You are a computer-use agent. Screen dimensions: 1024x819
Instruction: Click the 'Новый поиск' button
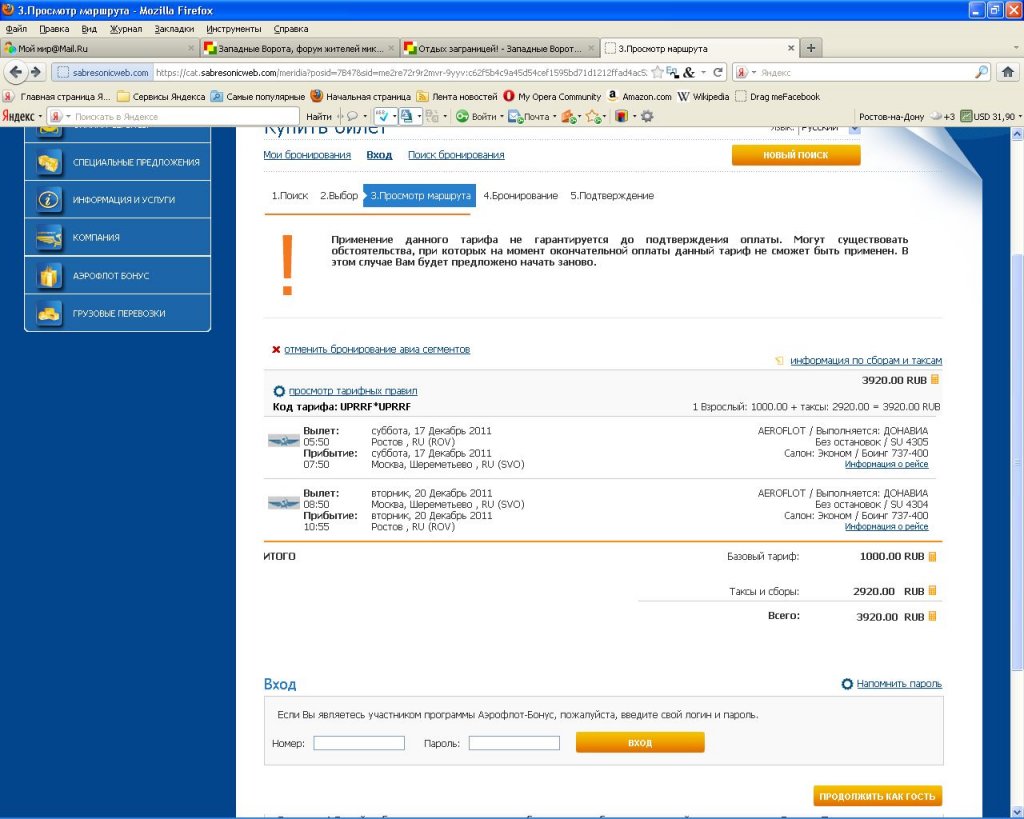(x=795, y=155)
